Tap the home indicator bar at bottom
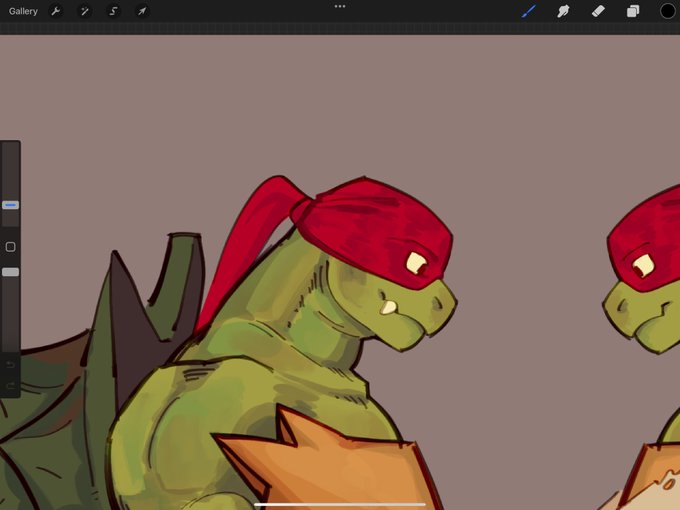The width and height of the screenshot is (680, 510). (340, 504)
